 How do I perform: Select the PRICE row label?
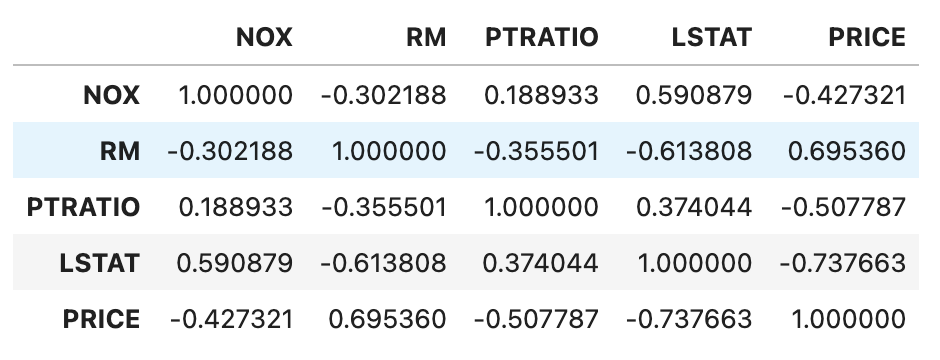point(101,319)
